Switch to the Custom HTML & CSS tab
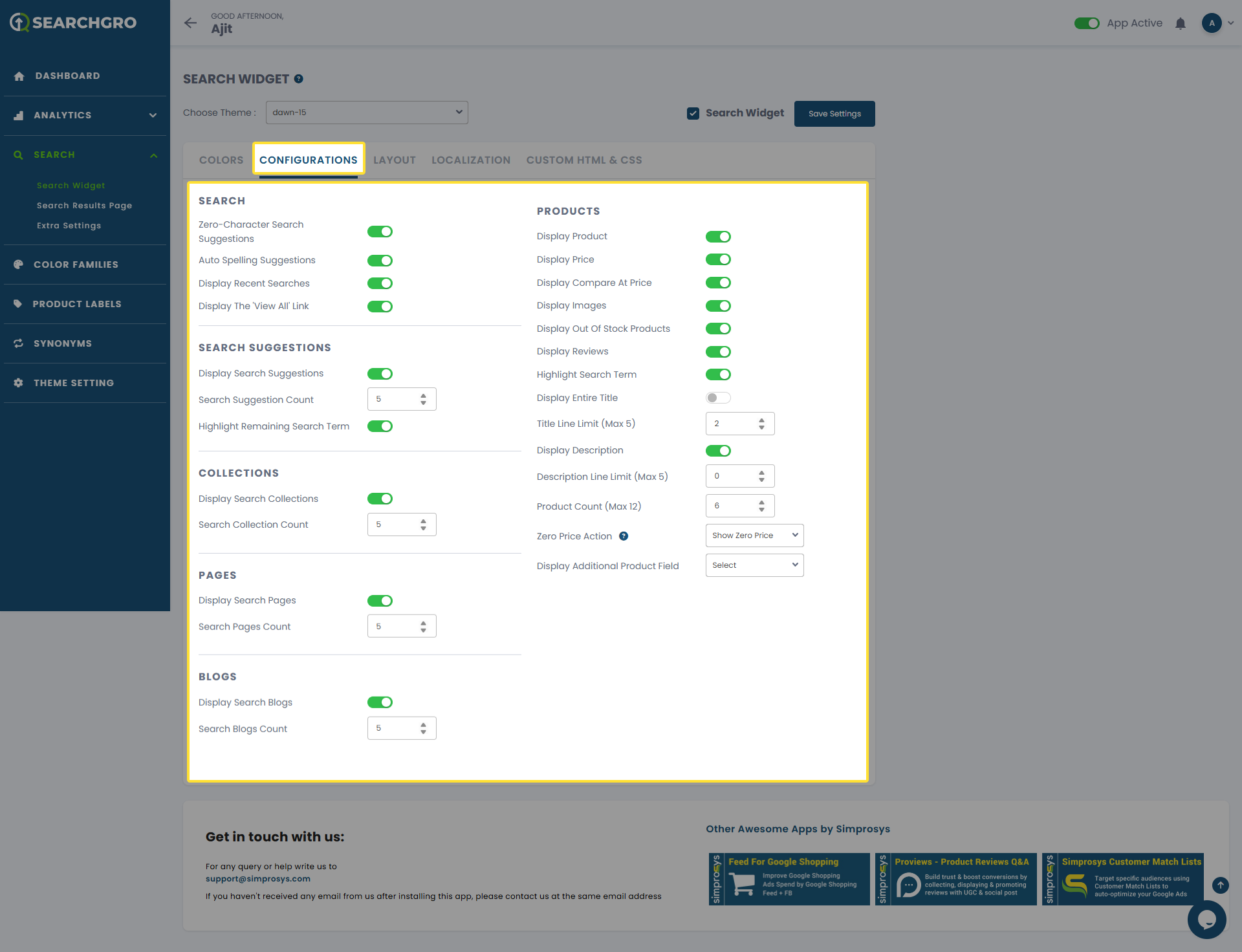 (x=583, y=160)
